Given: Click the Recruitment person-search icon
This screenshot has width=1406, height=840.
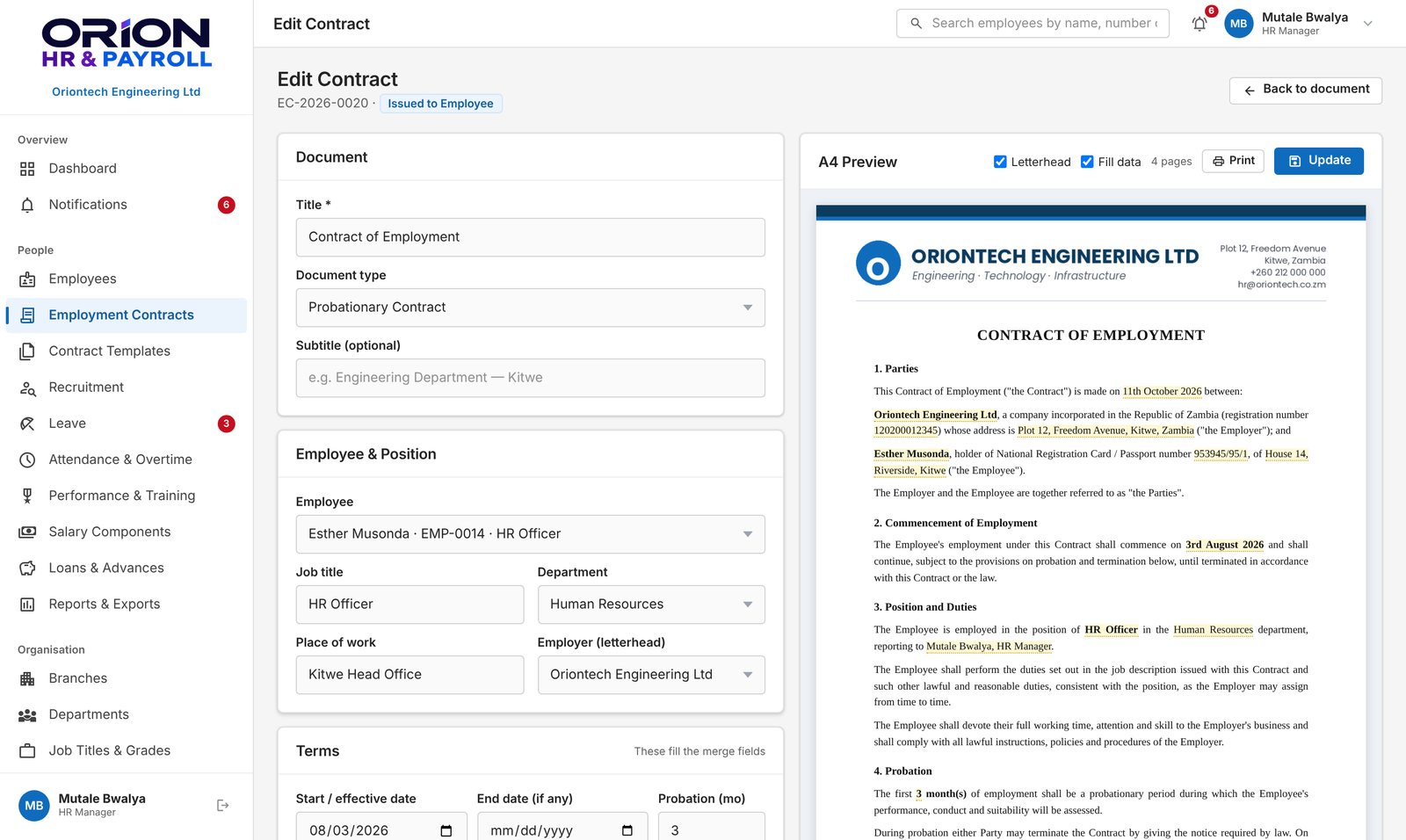Looking at the screenshot, I should [27, 387].
